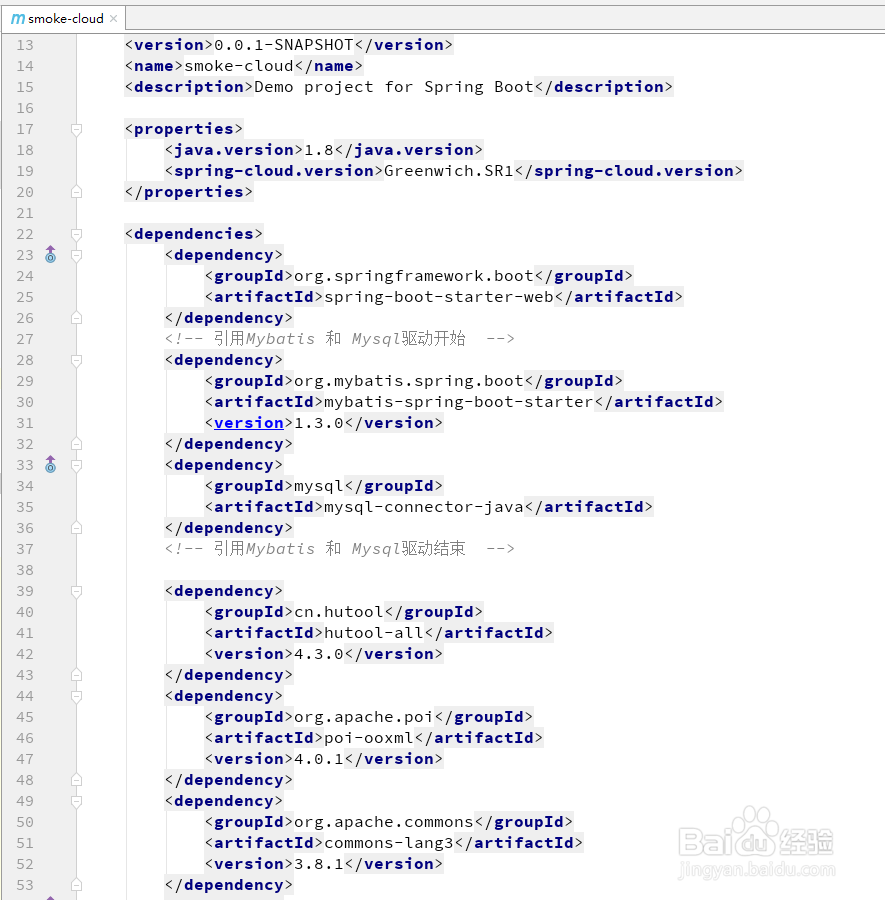The height and width of the screenshot is (900, 885).
Task: Click org.mybatis.spring.boot groupId value
Action: pyautogui.click(x=409, y=381)
